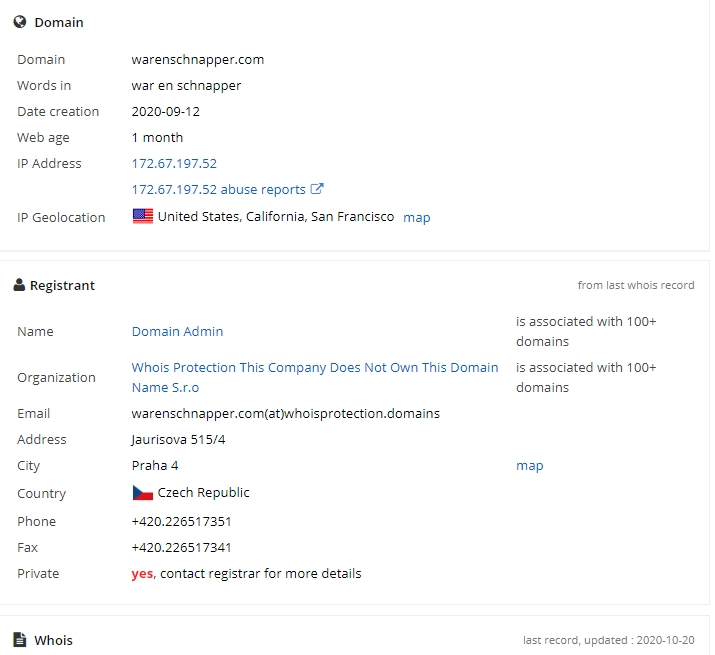
Task: Click the document icon beside Whois heading
Action: coord(20,639)
